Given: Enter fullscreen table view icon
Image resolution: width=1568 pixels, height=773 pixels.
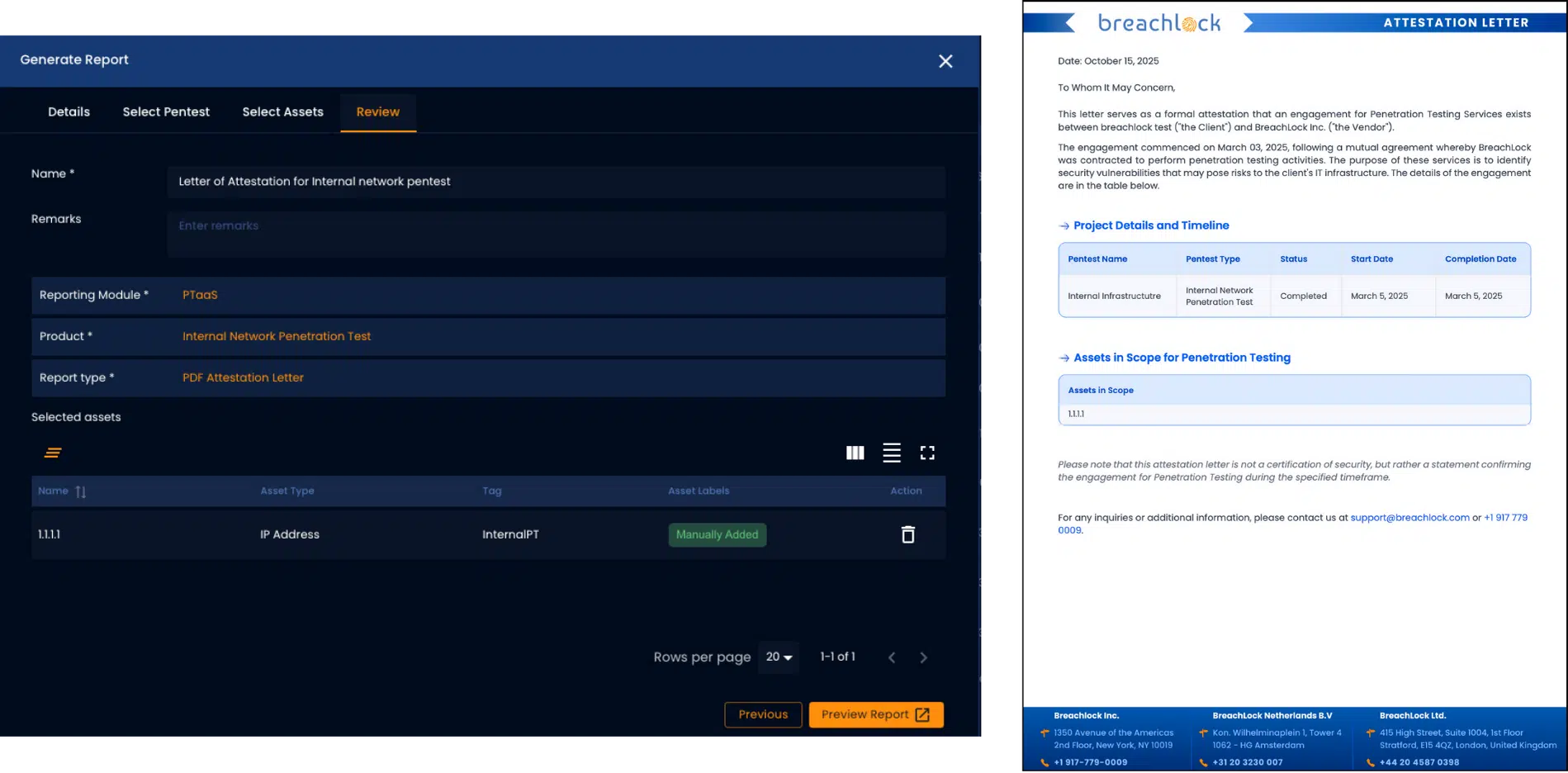Looking at the screenshot, I should [x=927, y=453].
